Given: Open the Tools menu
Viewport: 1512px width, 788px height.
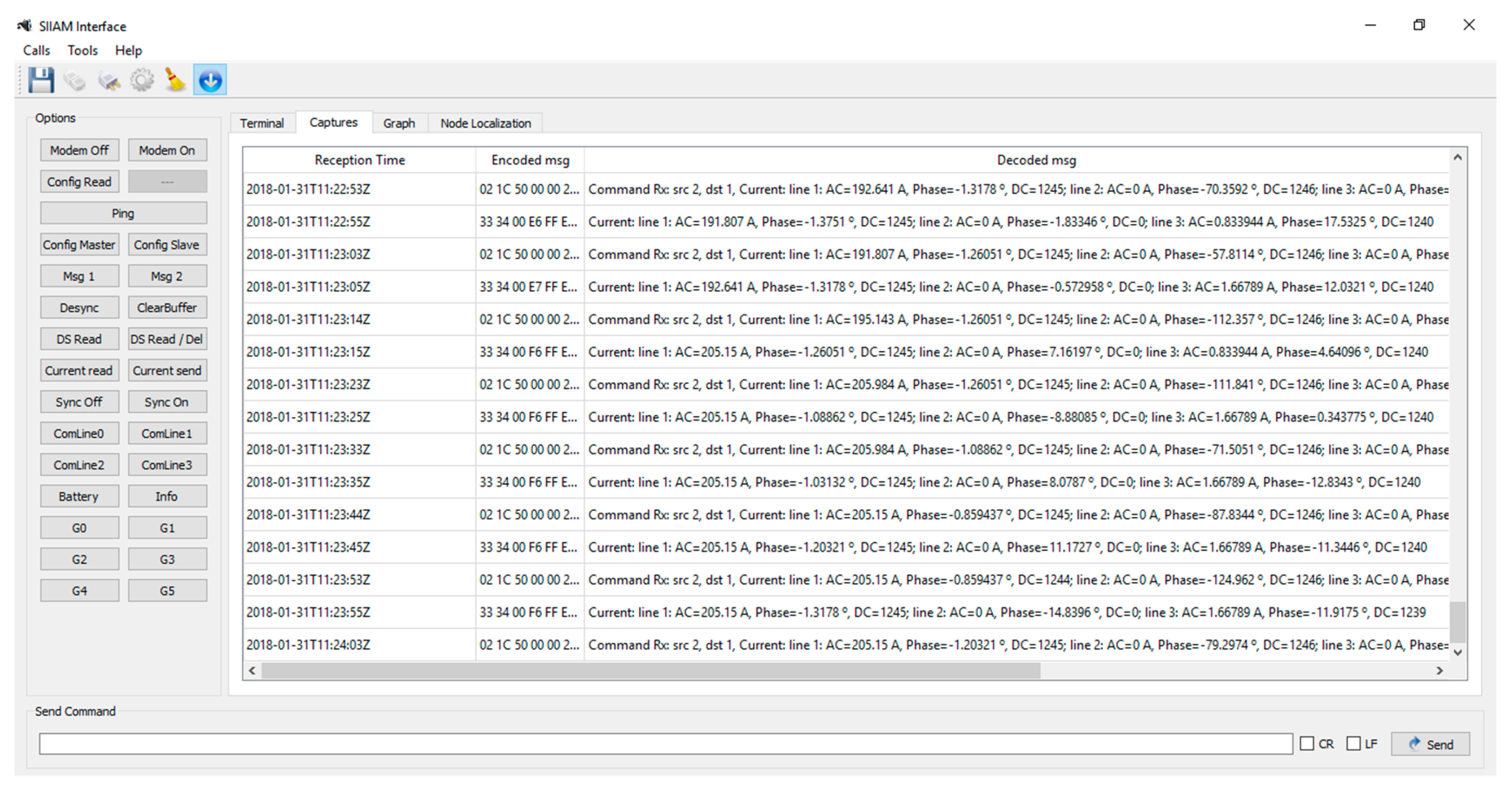Looking at the screenshot, I should coord(82,50).
